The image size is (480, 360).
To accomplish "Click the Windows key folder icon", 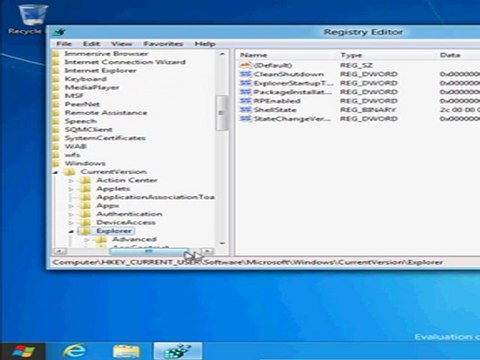I will pyautogui.click(x=56, y=163).
